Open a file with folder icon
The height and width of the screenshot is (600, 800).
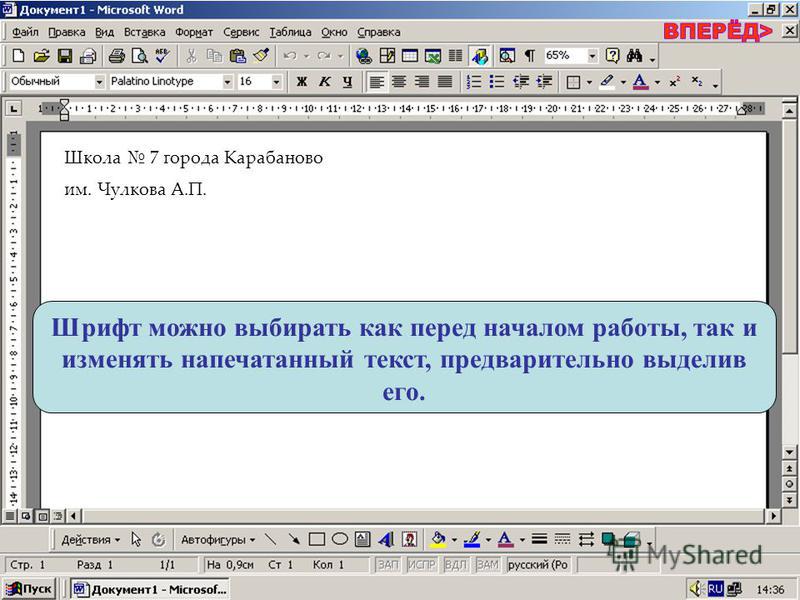(41, 56)
